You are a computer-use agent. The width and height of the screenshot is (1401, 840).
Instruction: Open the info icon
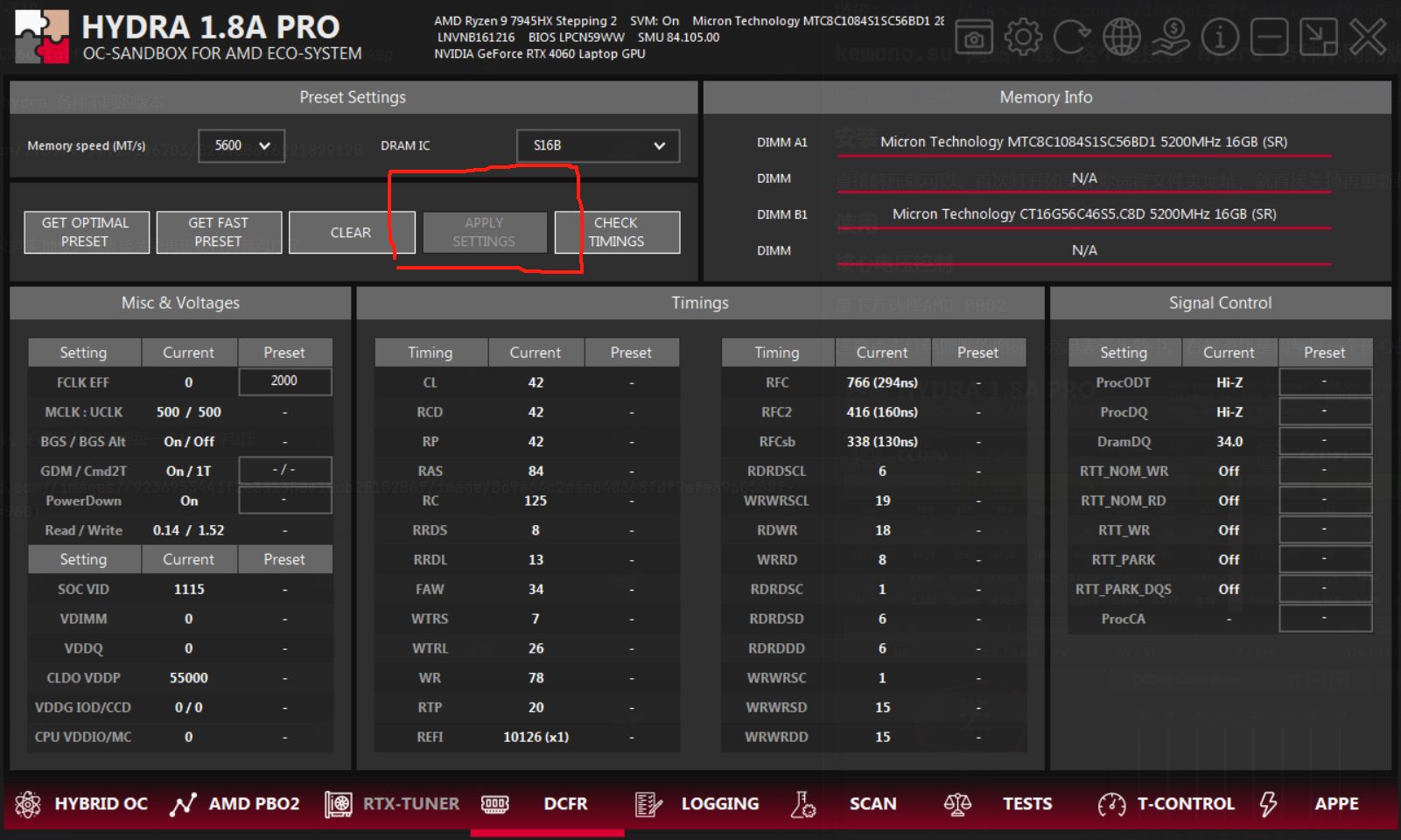tap(1220, 38)
